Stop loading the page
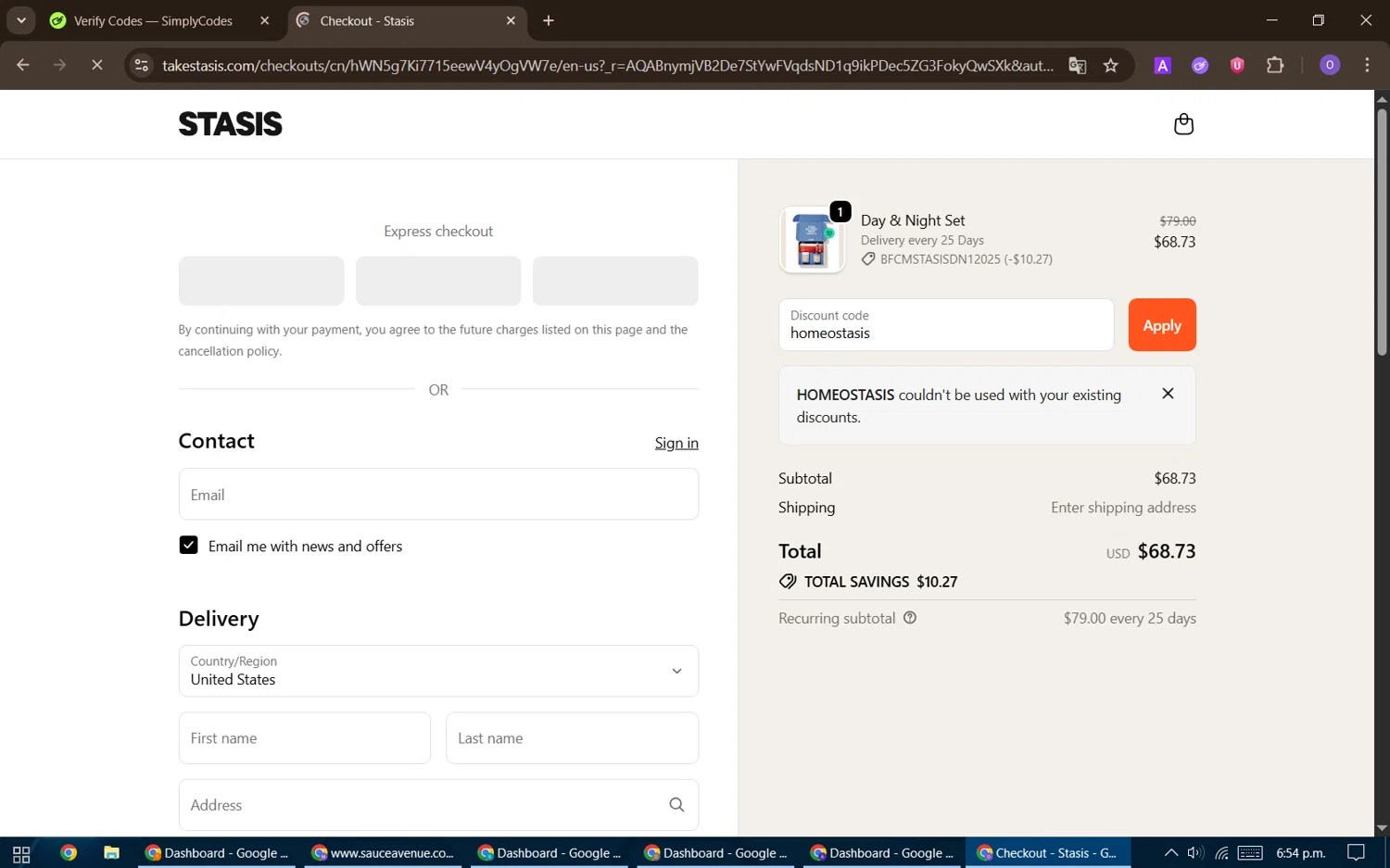 point(97,66)
